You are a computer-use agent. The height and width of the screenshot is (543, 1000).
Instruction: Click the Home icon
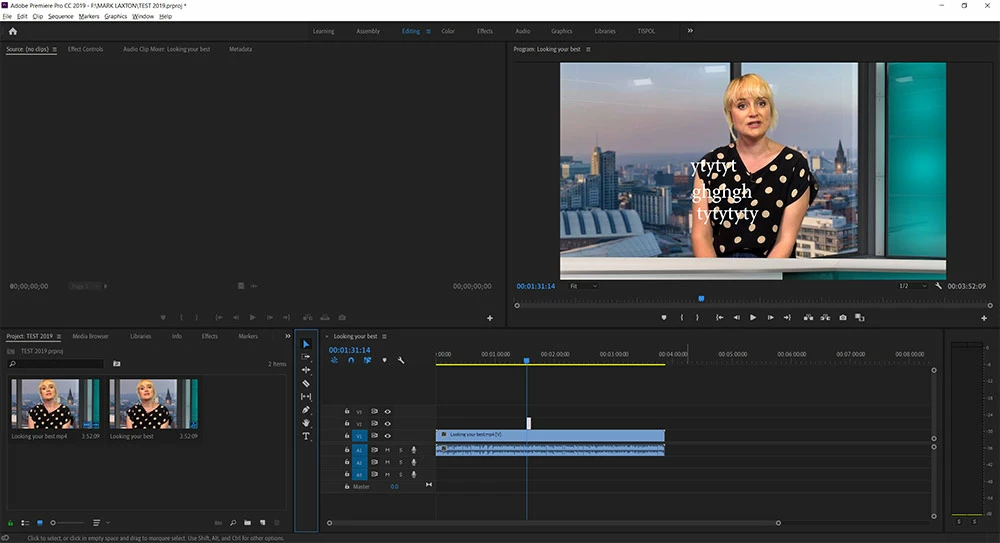[13, 31]
